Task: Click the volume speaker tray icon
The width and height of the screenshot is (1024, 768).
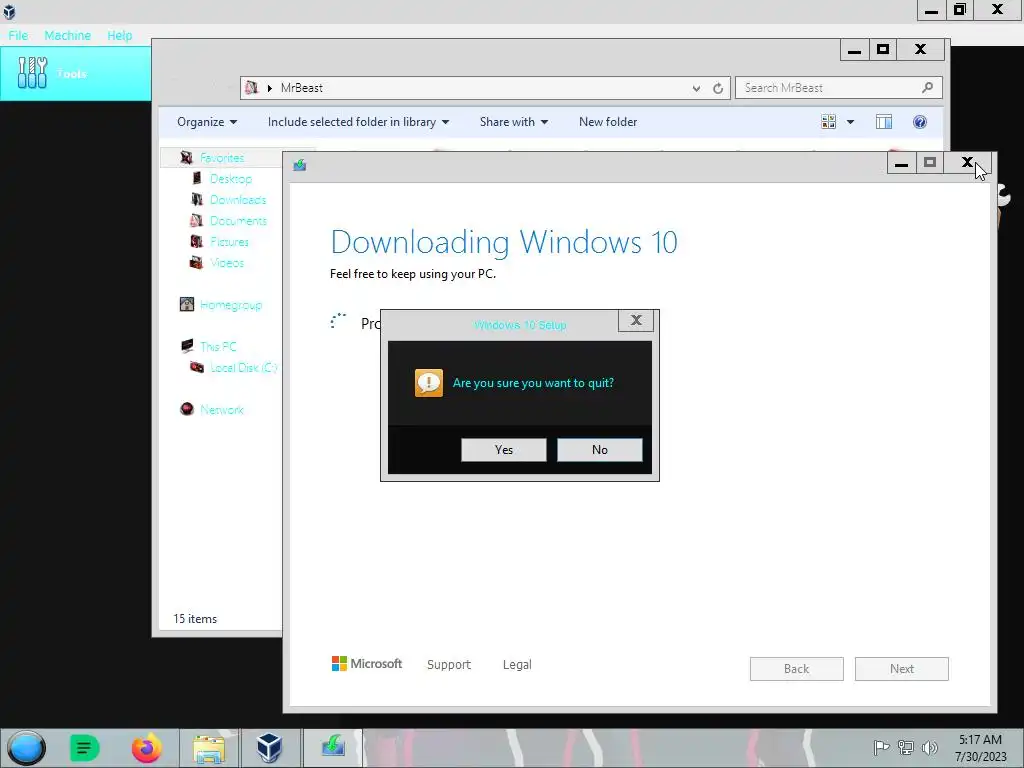Action: (929, 747)
